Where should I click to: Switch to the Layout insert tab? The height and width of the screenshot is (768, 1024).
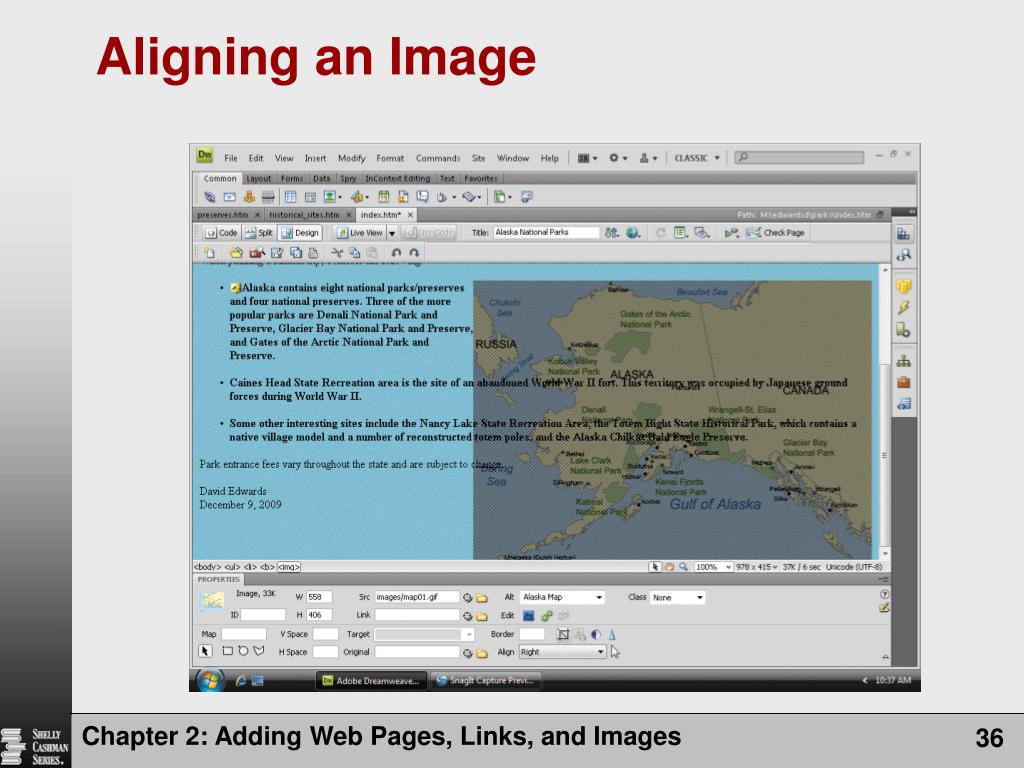coord(259,178)
